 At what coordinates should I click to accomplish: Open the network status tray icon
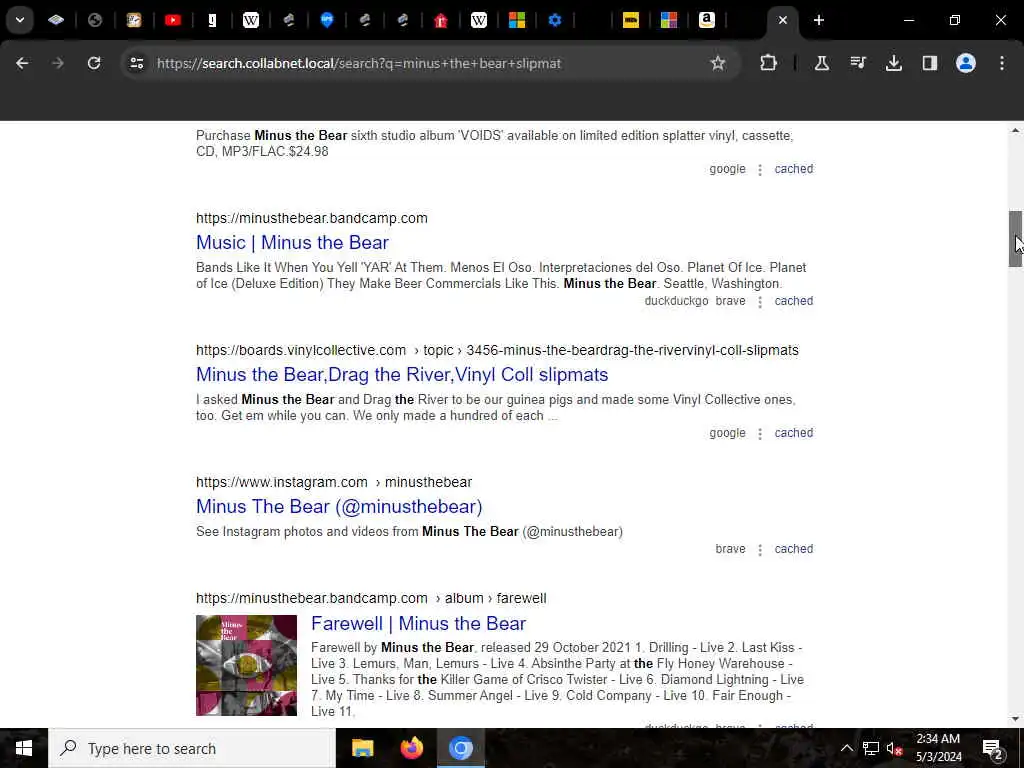coord(871,748)
